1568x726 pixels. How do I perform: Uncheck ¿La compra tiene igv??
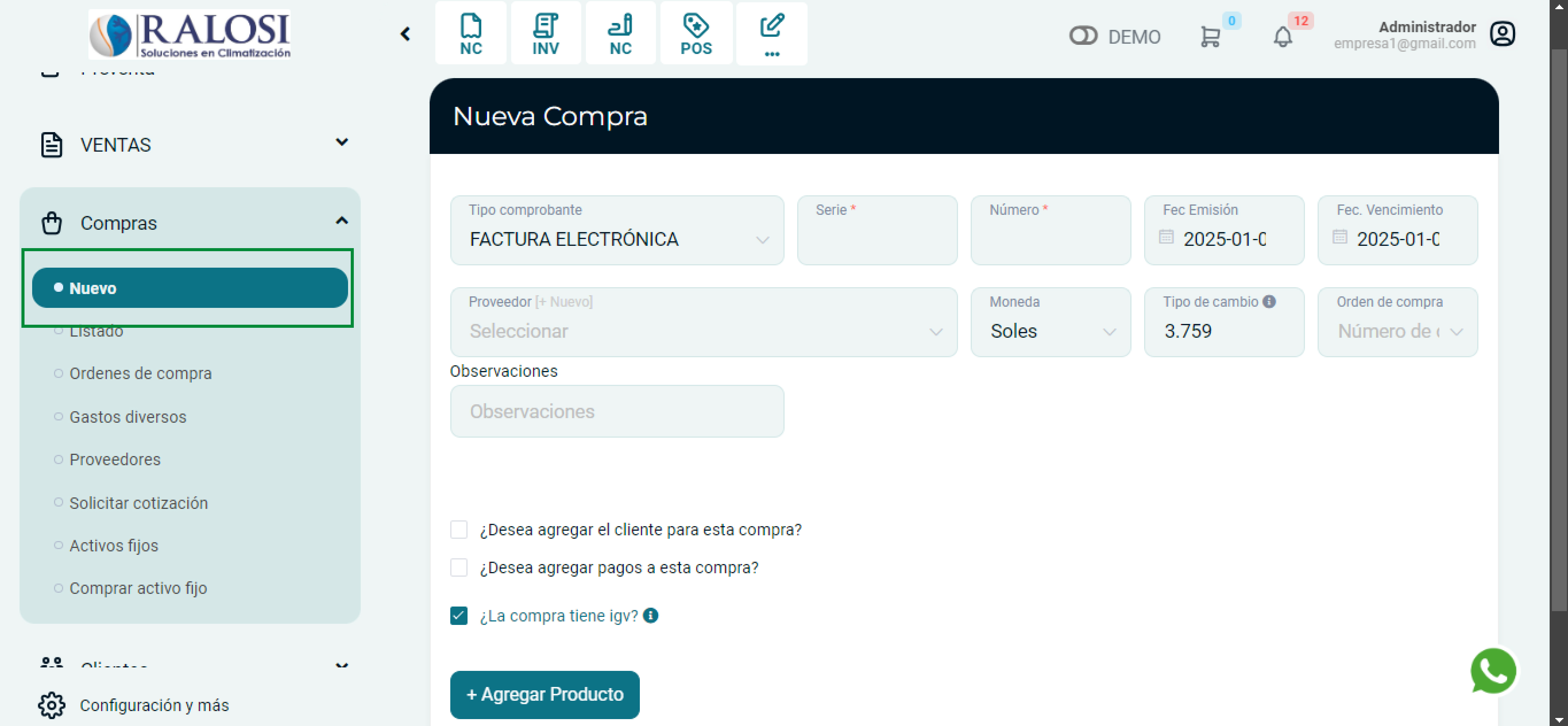tap(458, 616)
